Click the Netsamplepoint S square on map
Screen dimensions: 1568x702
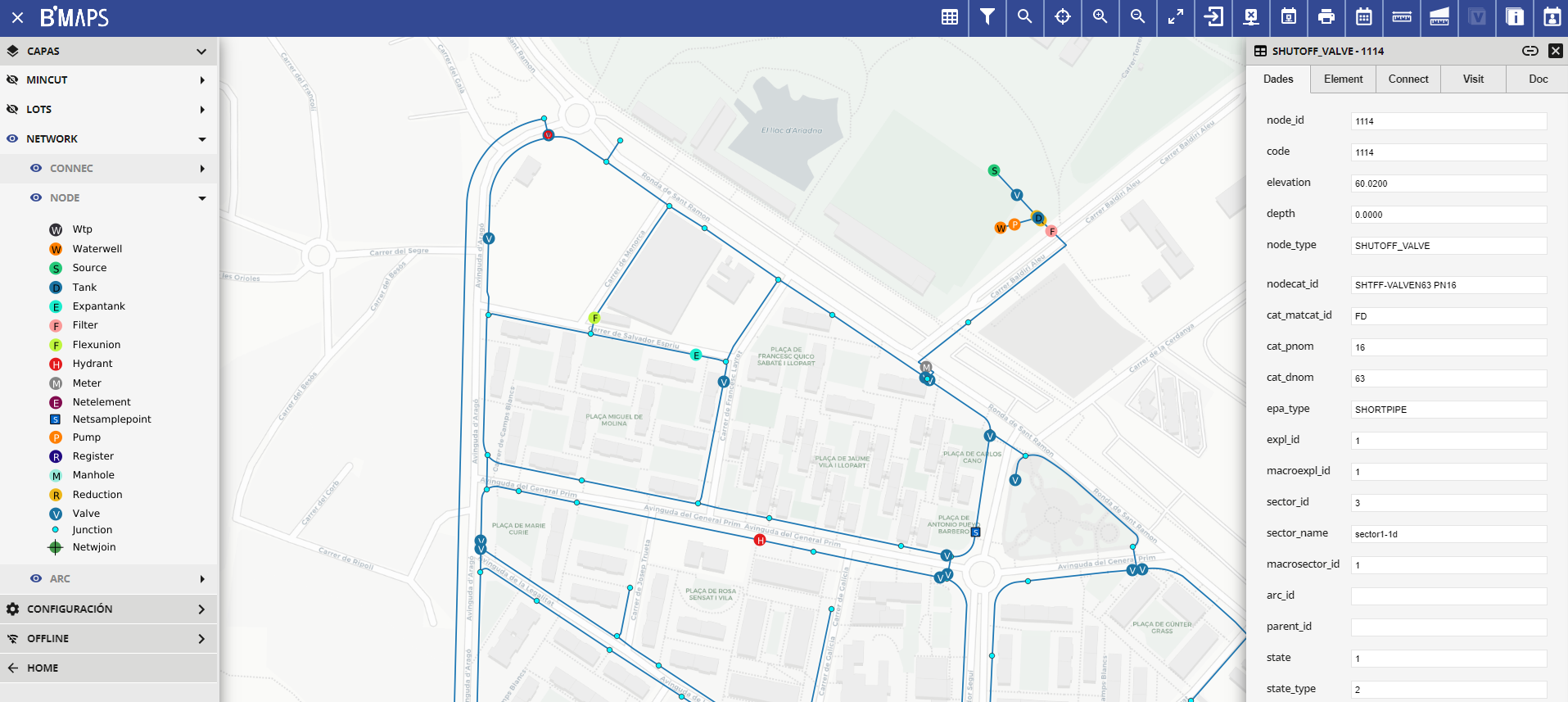pos(976,532)
